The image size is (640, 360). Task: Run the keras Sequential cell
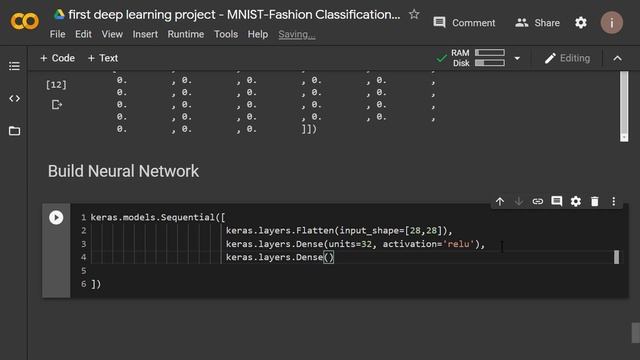pos(56,217)
